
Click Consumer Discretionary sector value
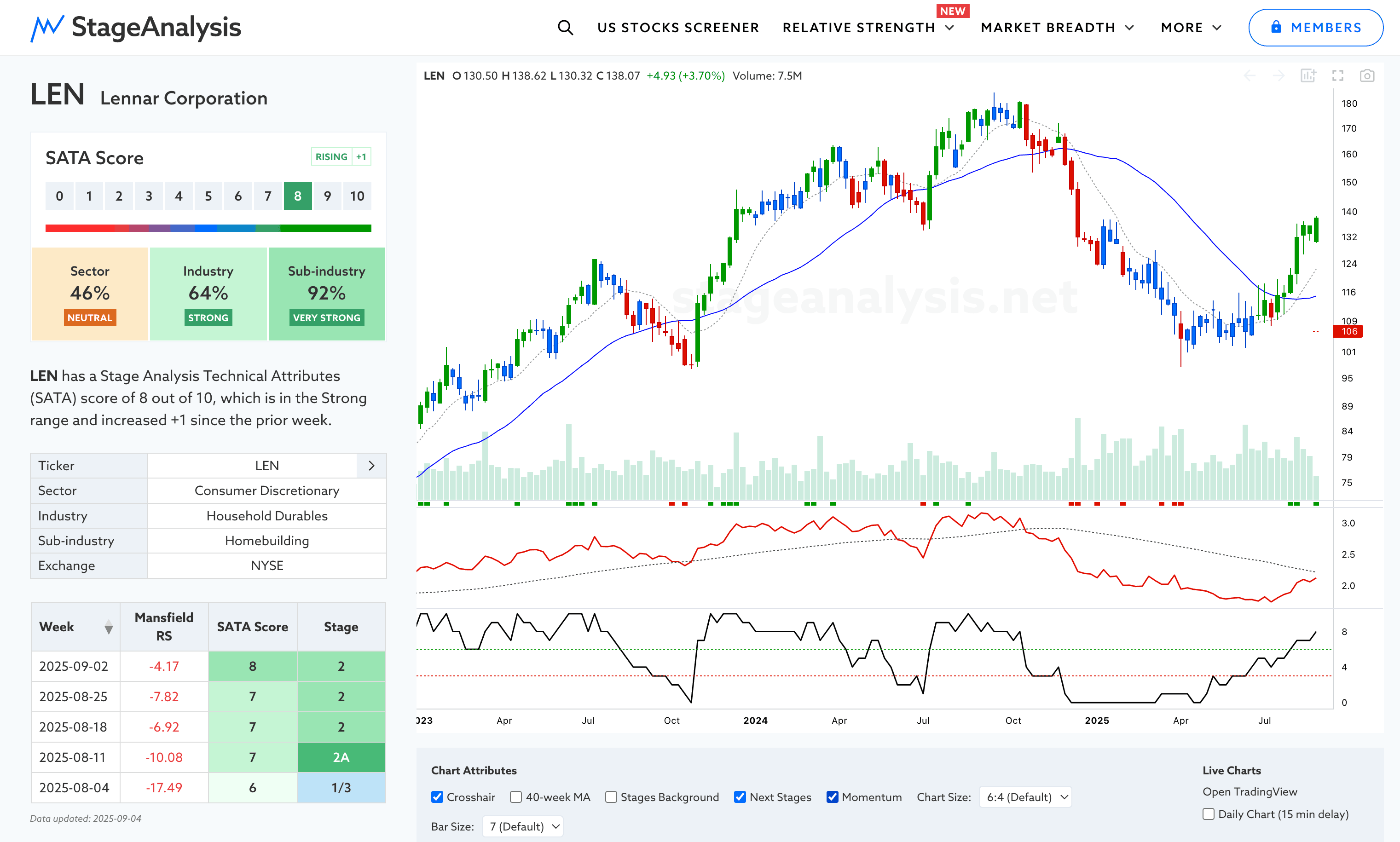(x=267, y=491)
